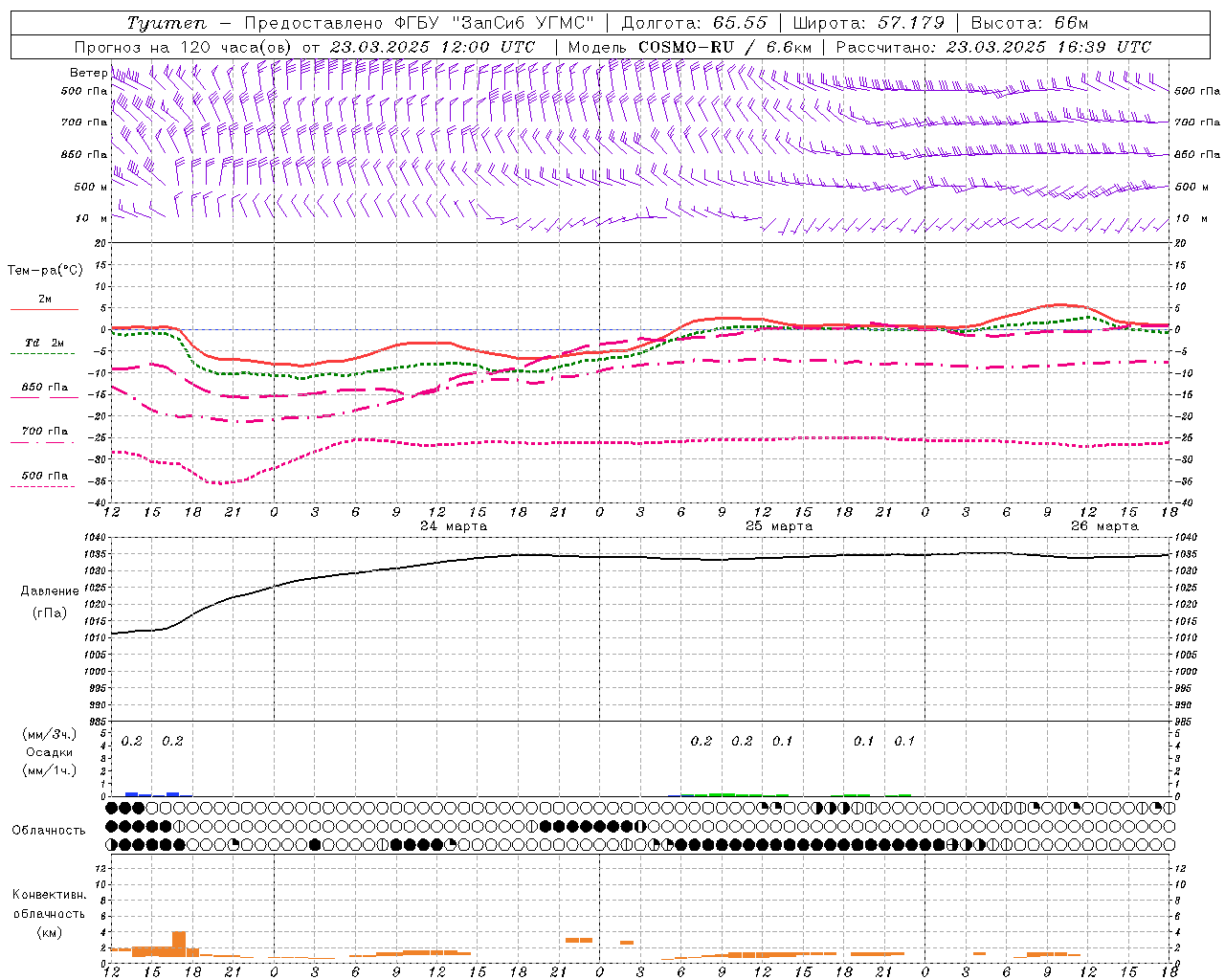Viewport: 1225px width, 980px height.
Task: Click the '10 м' label left of wind panel
Action: coord(92,218)
